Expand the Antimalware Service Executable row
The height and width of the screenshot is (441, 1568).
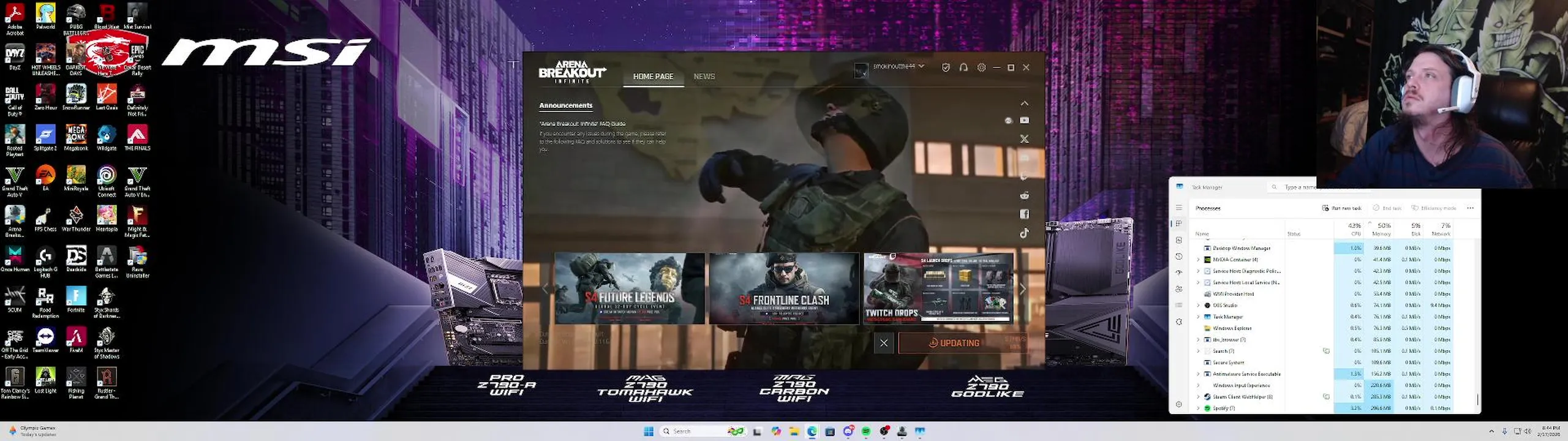tap(1198, 374)
